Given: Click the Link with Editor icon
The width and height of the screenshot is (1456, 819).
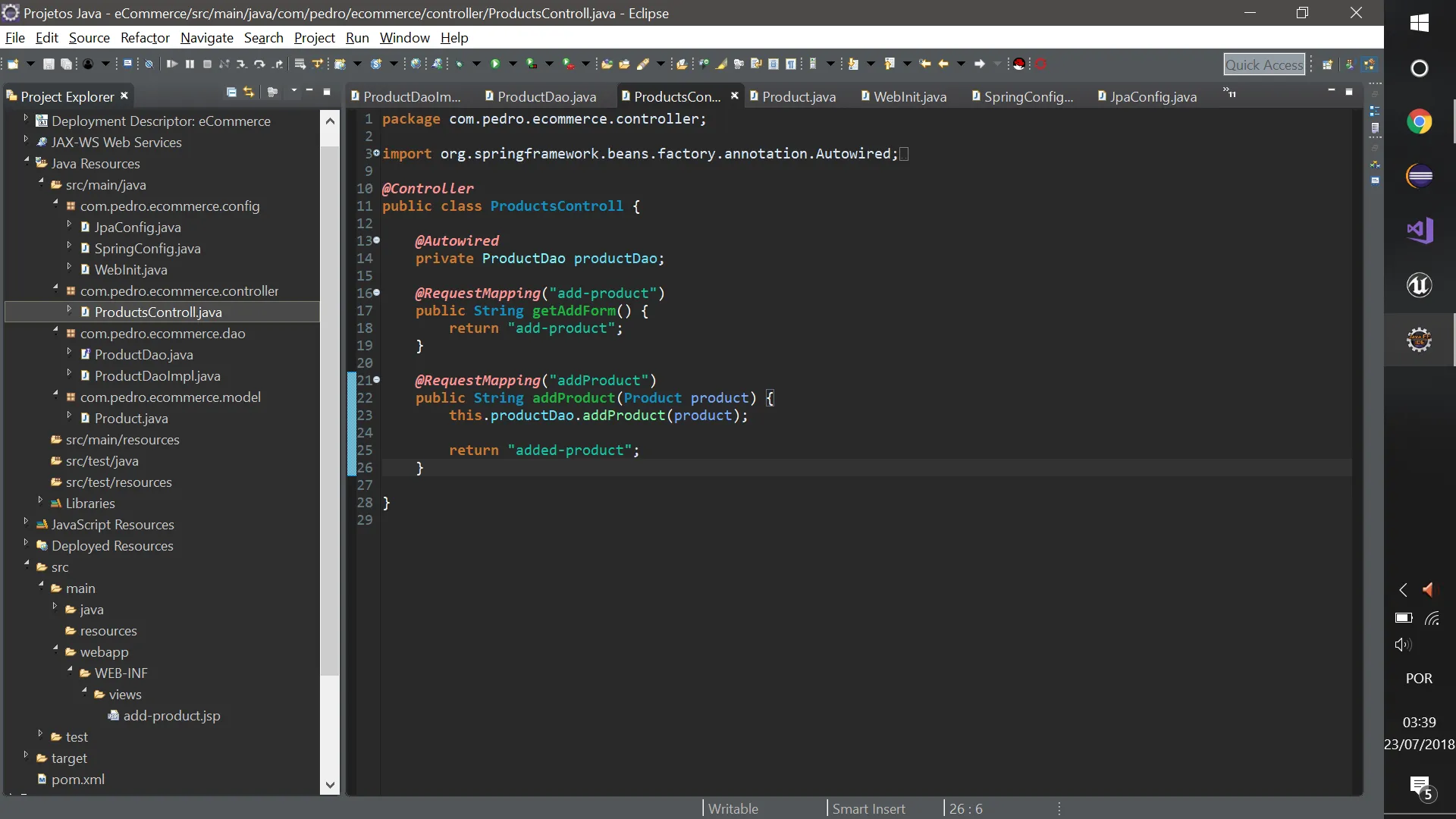Looking at the screenshot, I should [249, 92].
